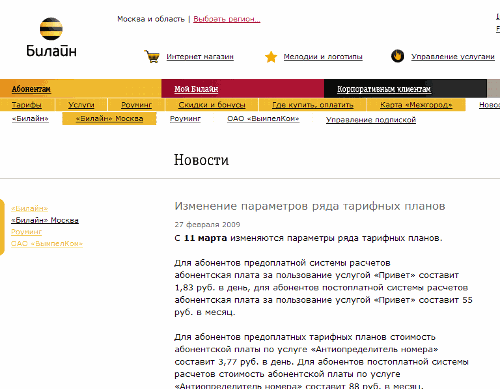Open the «Скидки и бонусы» menu item
Screen dimensions: 500x389
(x=212, y=105)
